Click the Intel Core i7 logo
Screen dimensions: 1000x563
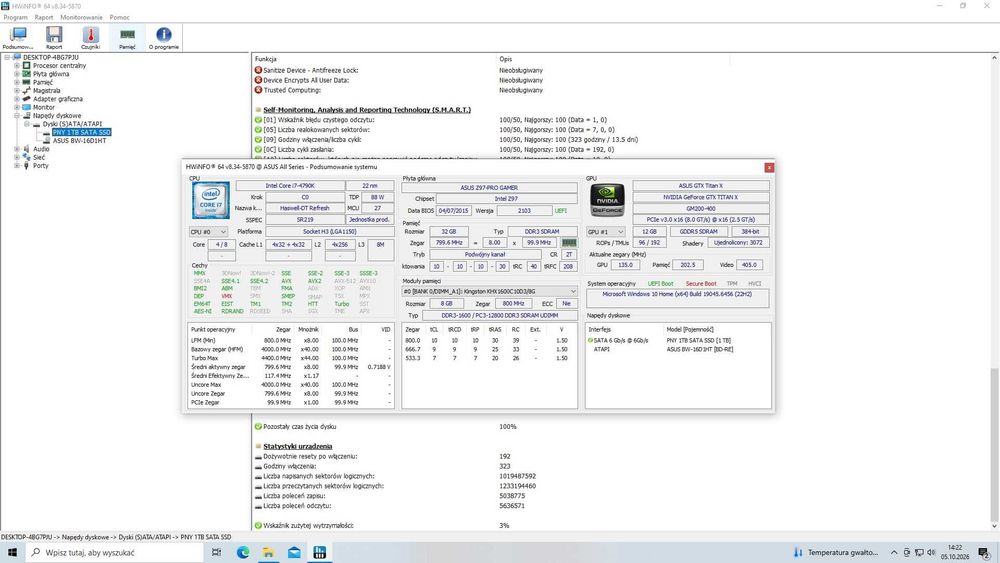(211, 200)
